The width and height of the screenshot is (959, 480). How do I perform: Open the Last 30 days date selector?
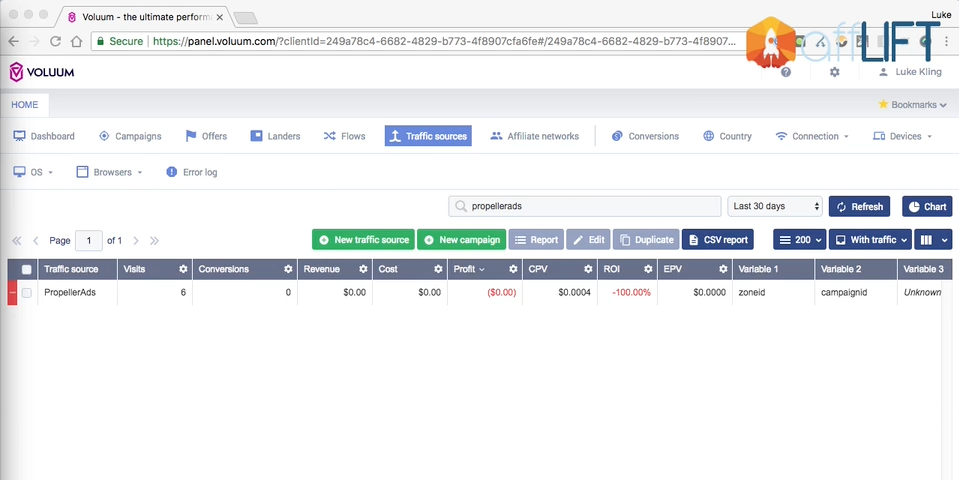click(775, 206)
